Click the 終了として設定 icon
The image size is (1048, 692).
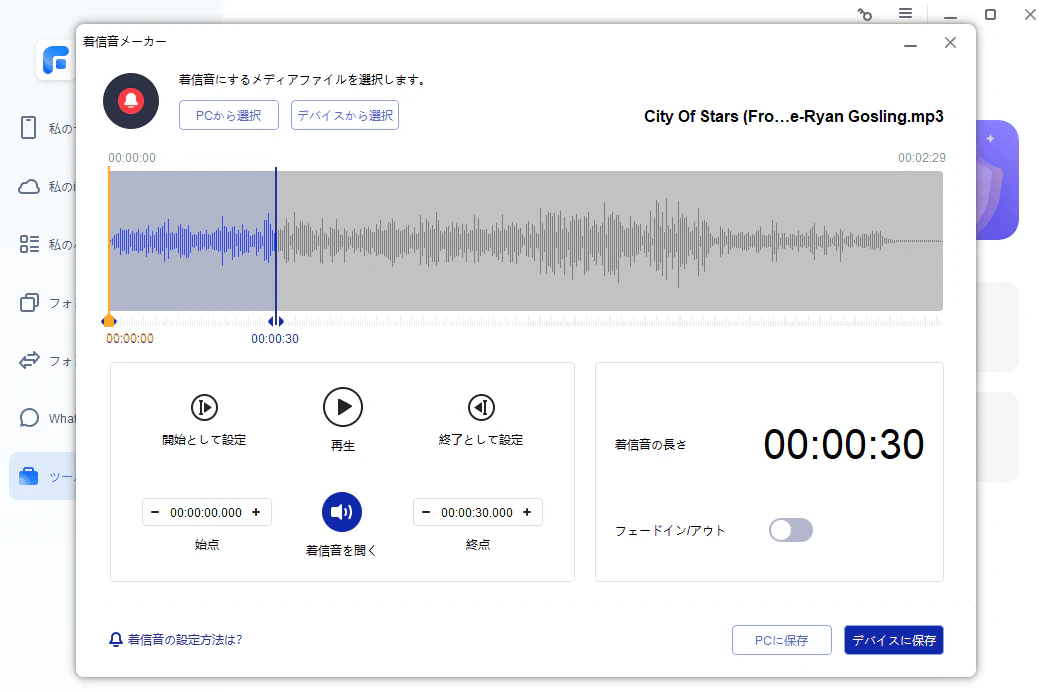click(481, 407)
